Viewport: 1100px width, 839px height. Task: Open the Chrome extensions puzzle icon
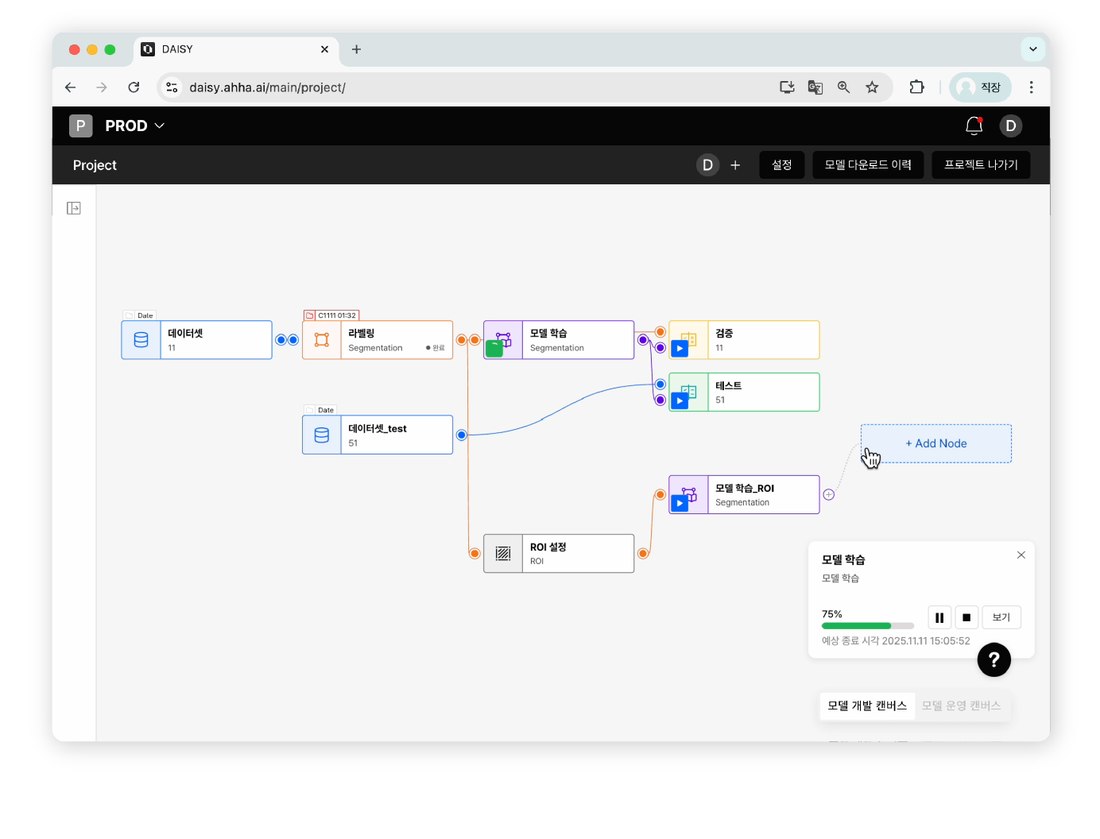pos(917,87)
